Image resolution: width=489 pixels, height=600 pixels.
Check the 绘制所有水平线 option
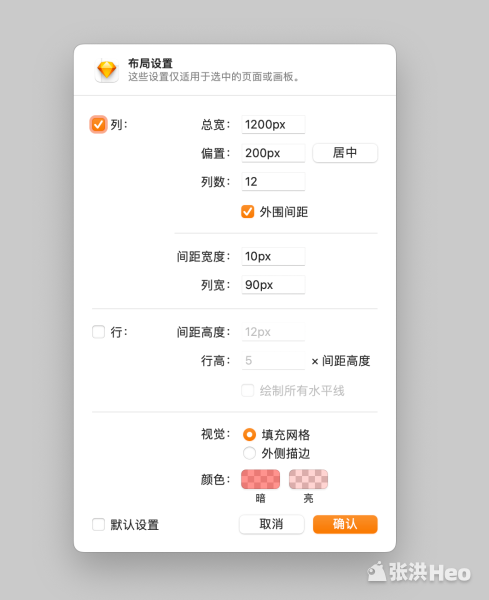pyautogui.click(x=248, y=391)
